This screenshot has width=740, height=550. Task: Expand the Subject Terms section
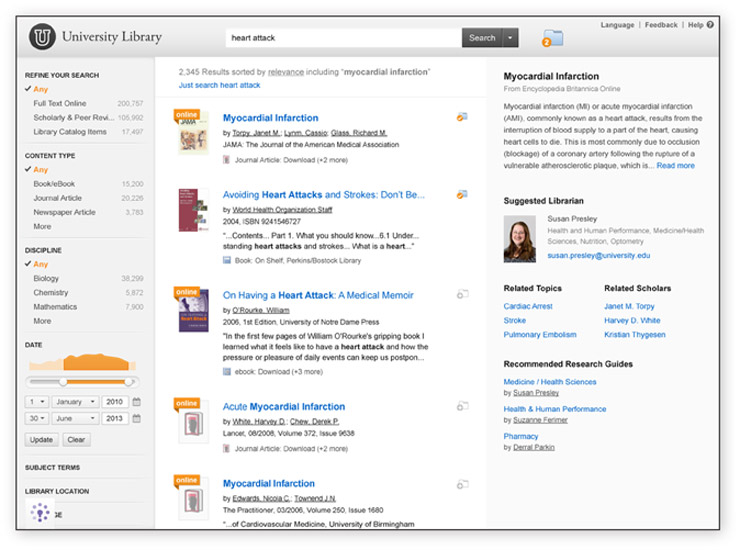[52, 467]
